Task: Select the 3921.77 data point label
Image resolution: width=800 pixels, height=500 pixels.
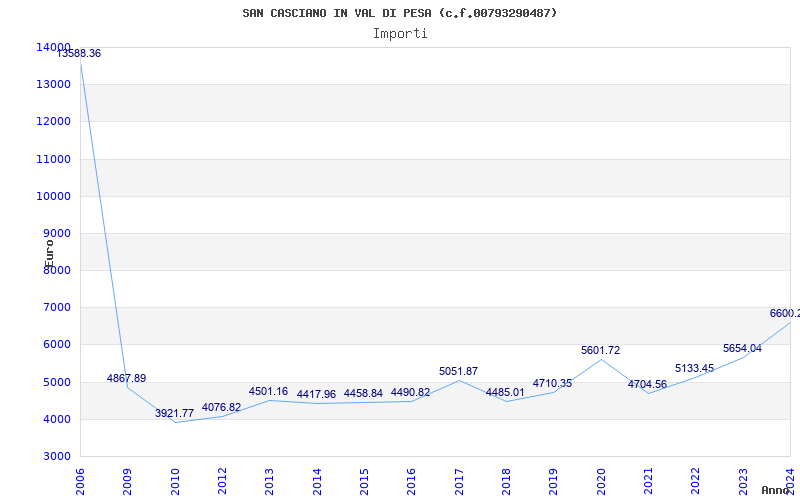Action: point(174,413)
